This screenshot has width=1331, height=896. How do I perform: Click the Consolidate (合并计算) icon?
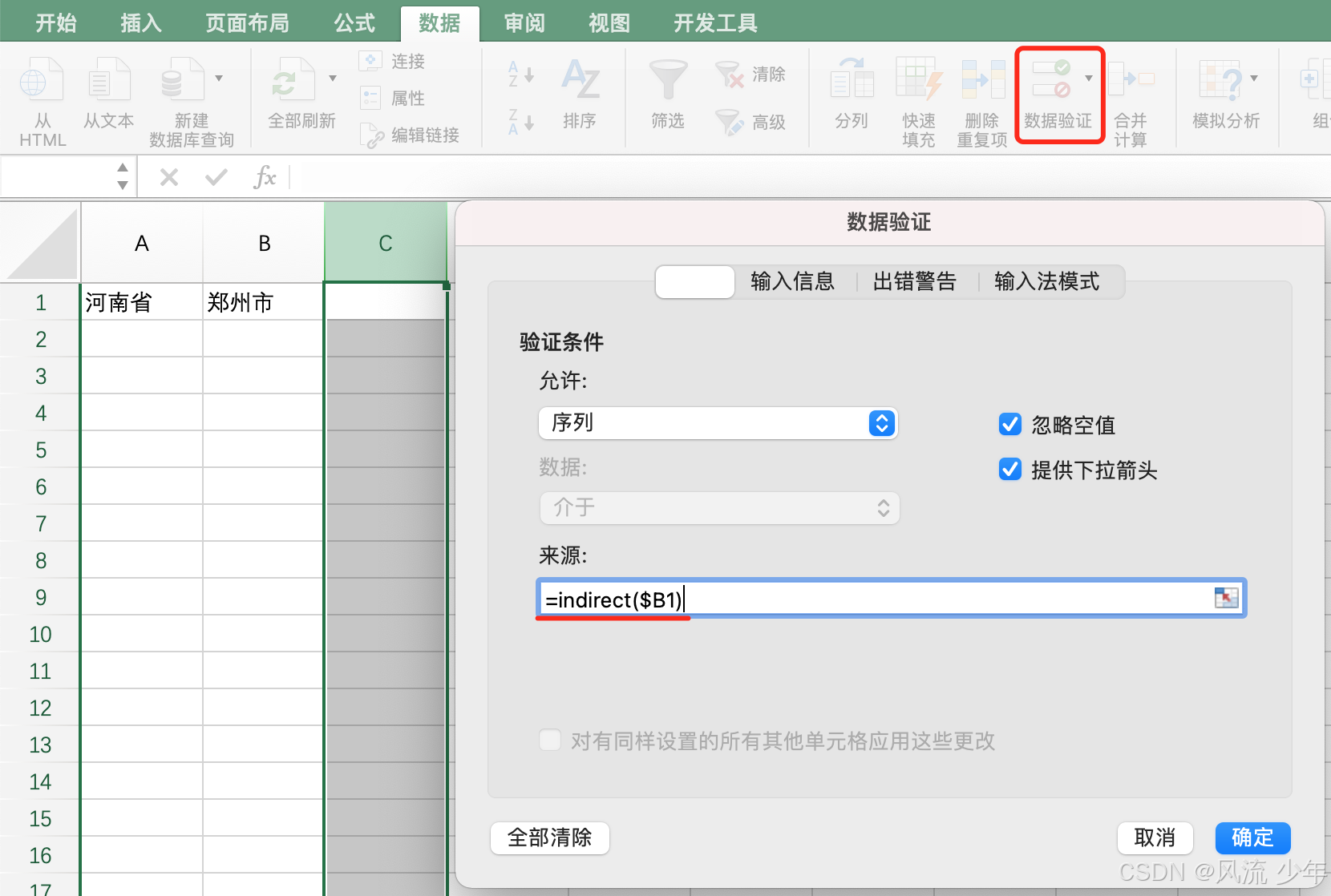[1131, 80]
